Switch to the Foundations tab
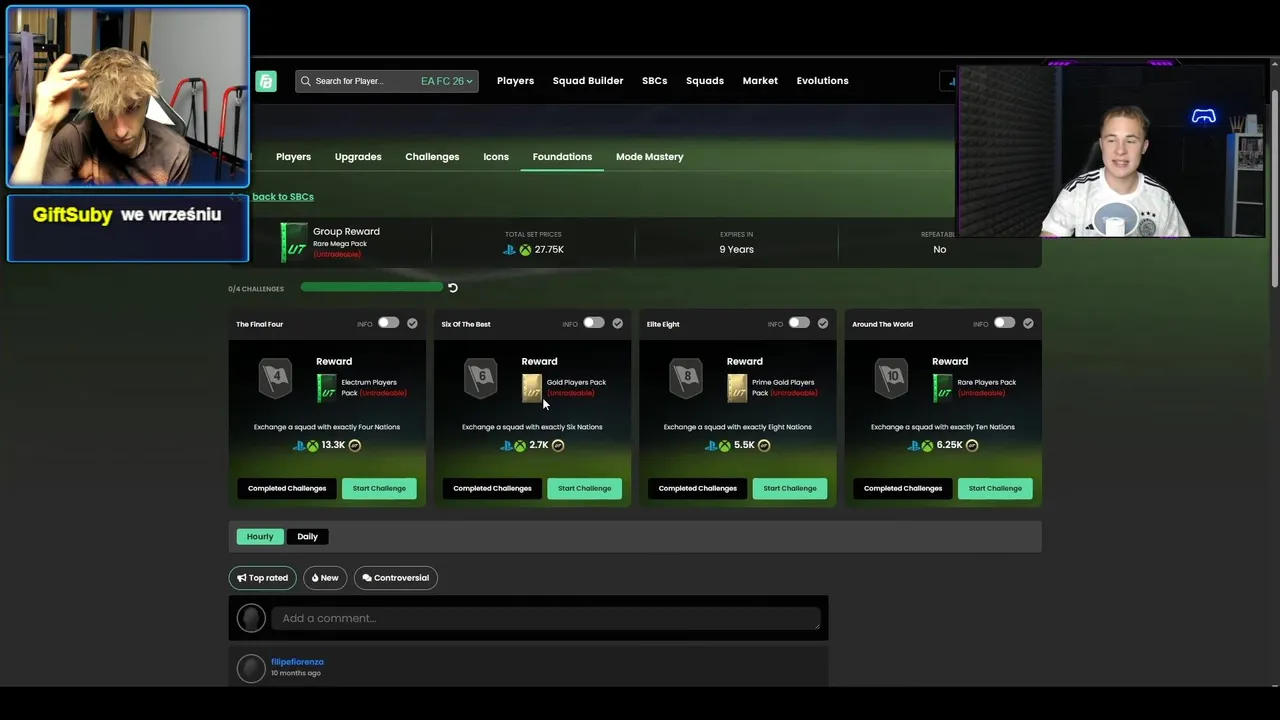Viewport: 1280px width, 720px height. pos(562,157)
